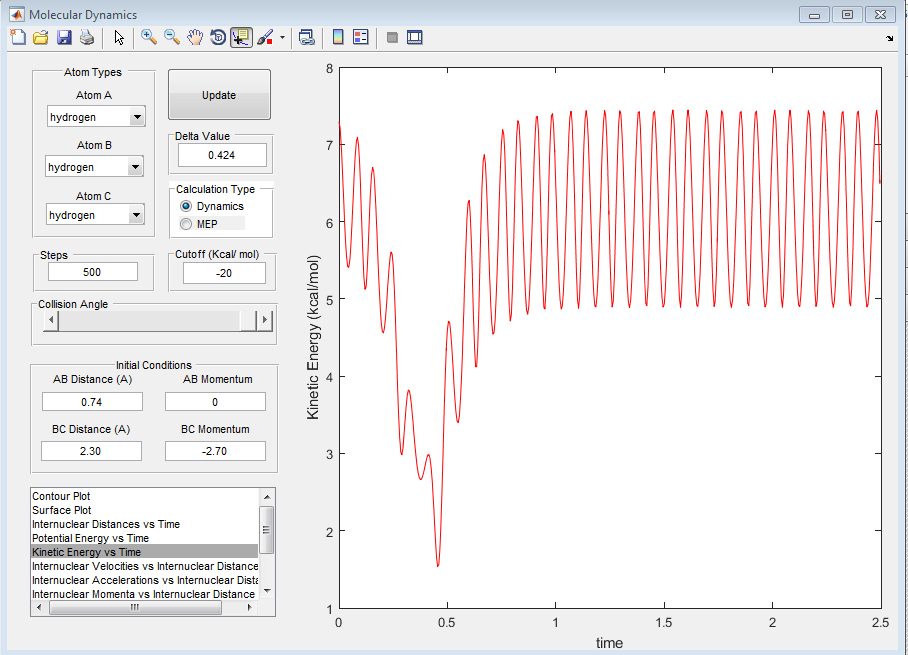Enable the Rotate 3D tool
This screenshot has height=655, width=908.
pos(217,38)
